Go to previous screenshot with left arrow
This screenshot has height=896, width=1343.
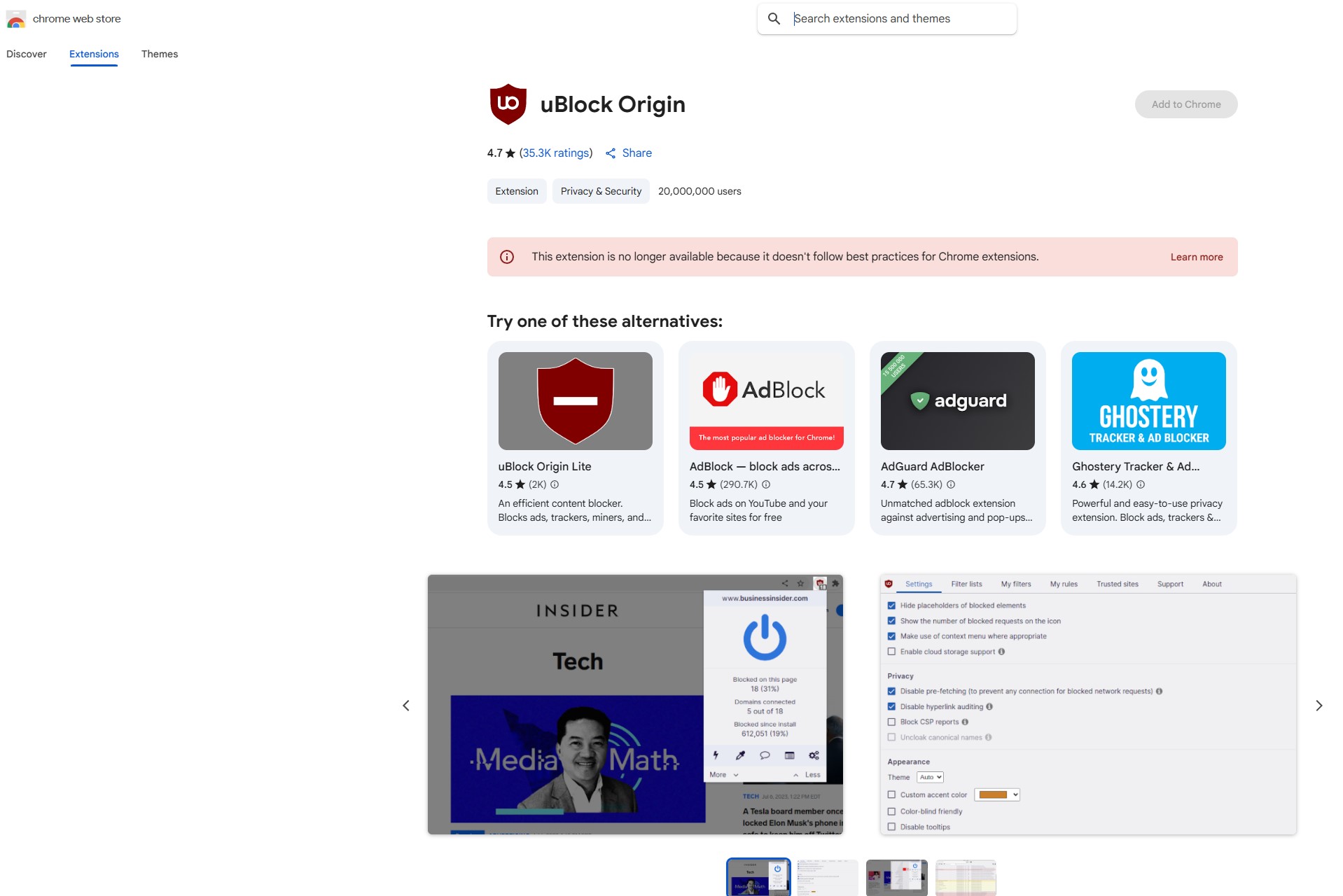pyautogui.click(x=406, y=706)
